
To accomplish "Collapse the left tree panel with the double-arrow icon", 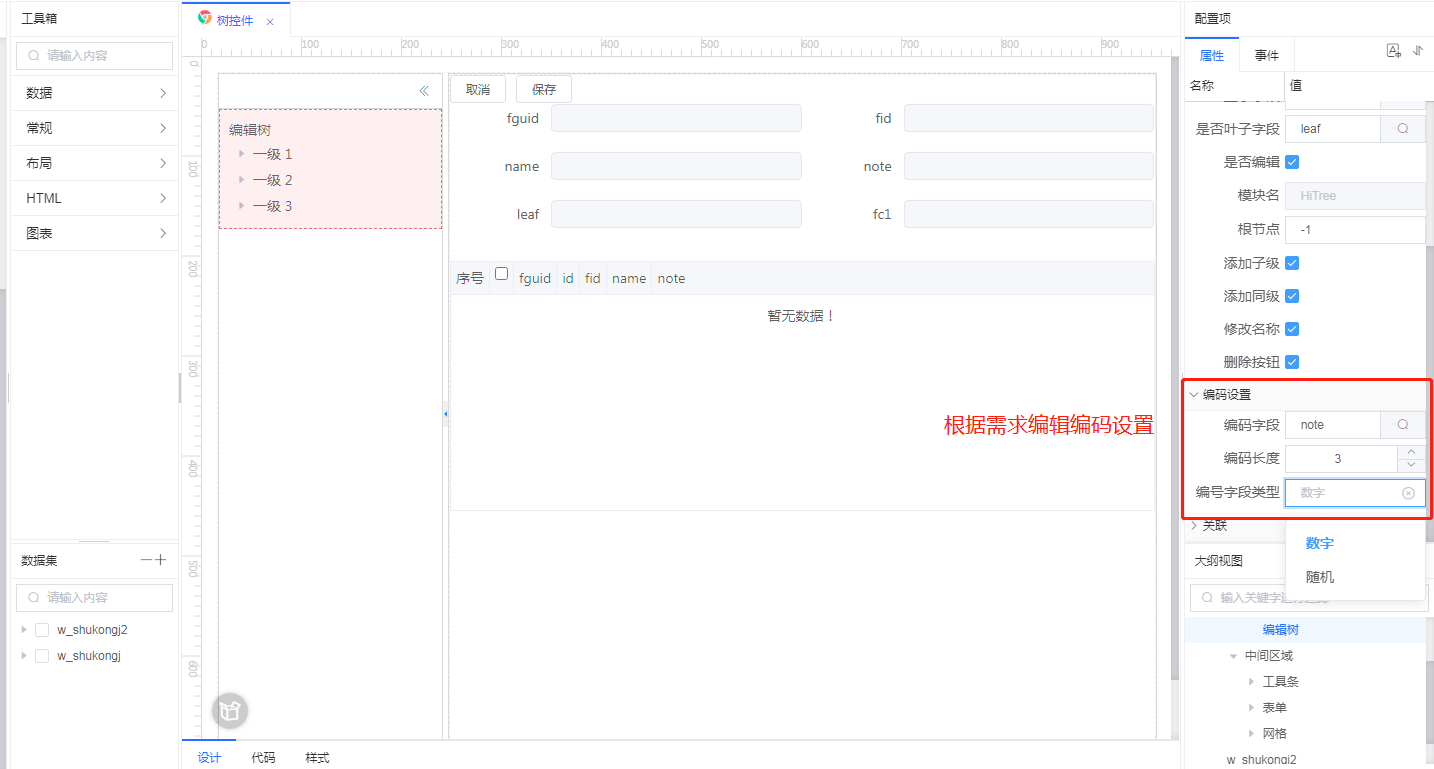I will (x=424, y=90).
